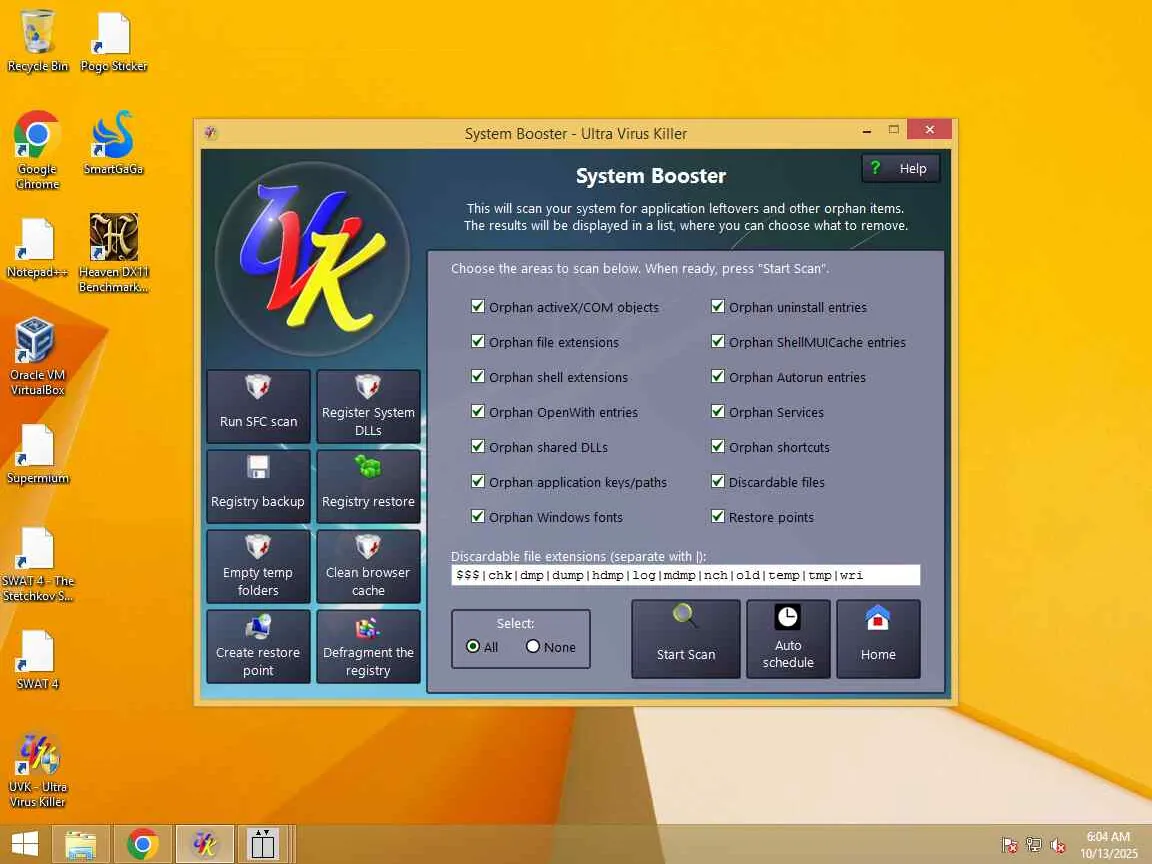The height and width of the screenshot is (864, 1152).
Task: Click the discardable file extensions field
Action: pos(685,575)
